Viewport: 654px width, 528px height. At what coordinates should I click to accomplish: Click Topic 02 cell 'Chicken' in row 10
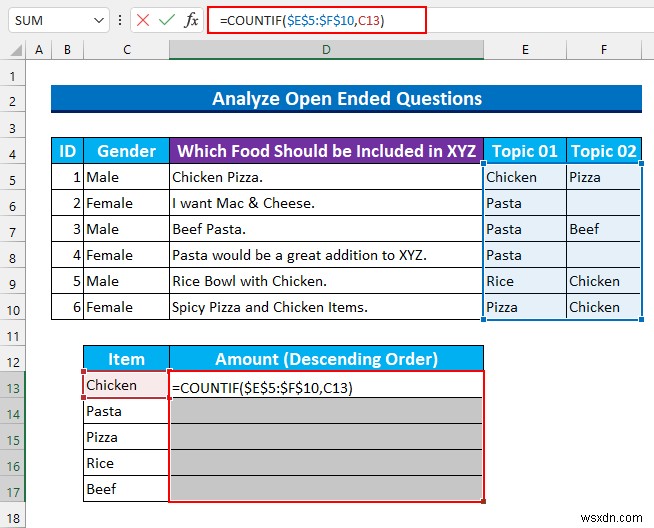604,307
